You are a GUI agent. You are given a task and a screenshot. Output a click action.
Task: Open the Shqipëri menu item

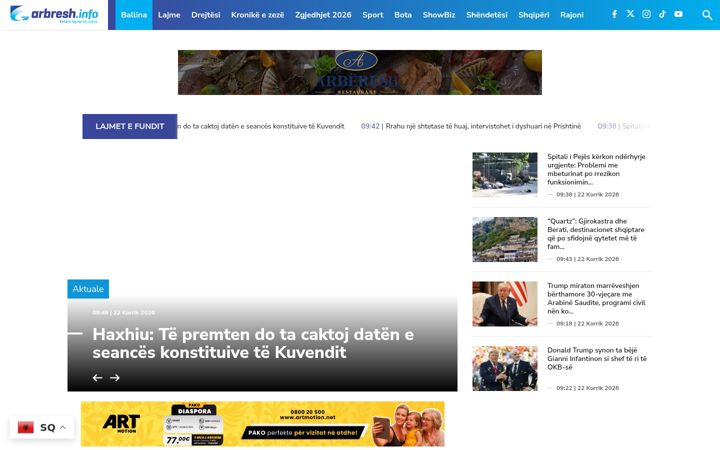(534, 15)
